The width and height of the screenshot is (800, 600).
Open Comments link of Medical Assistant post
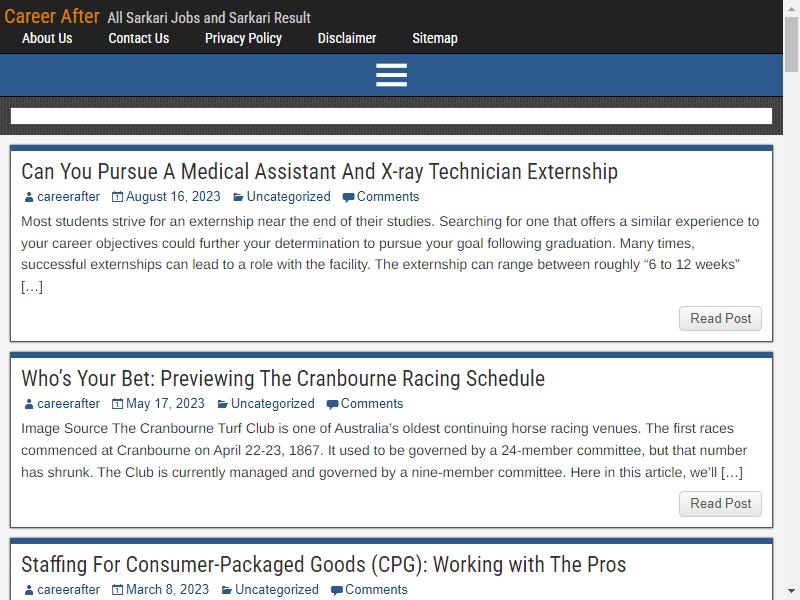pyautogui.click(x=388, y=196)
